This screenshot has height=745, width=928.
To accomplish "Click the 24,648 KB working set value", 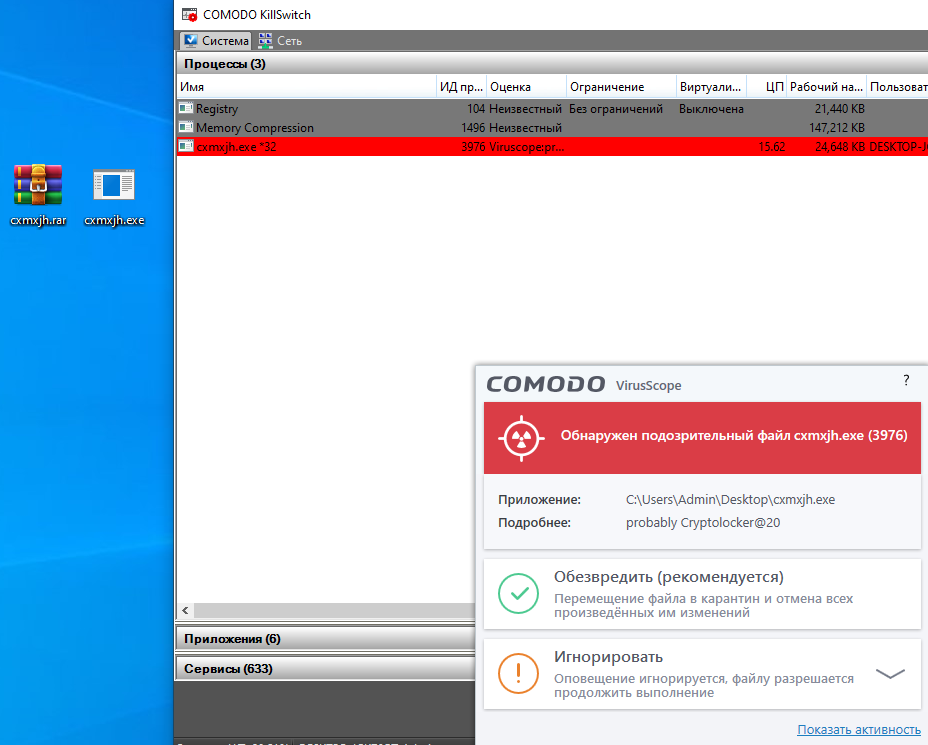I will pos(840,147).
